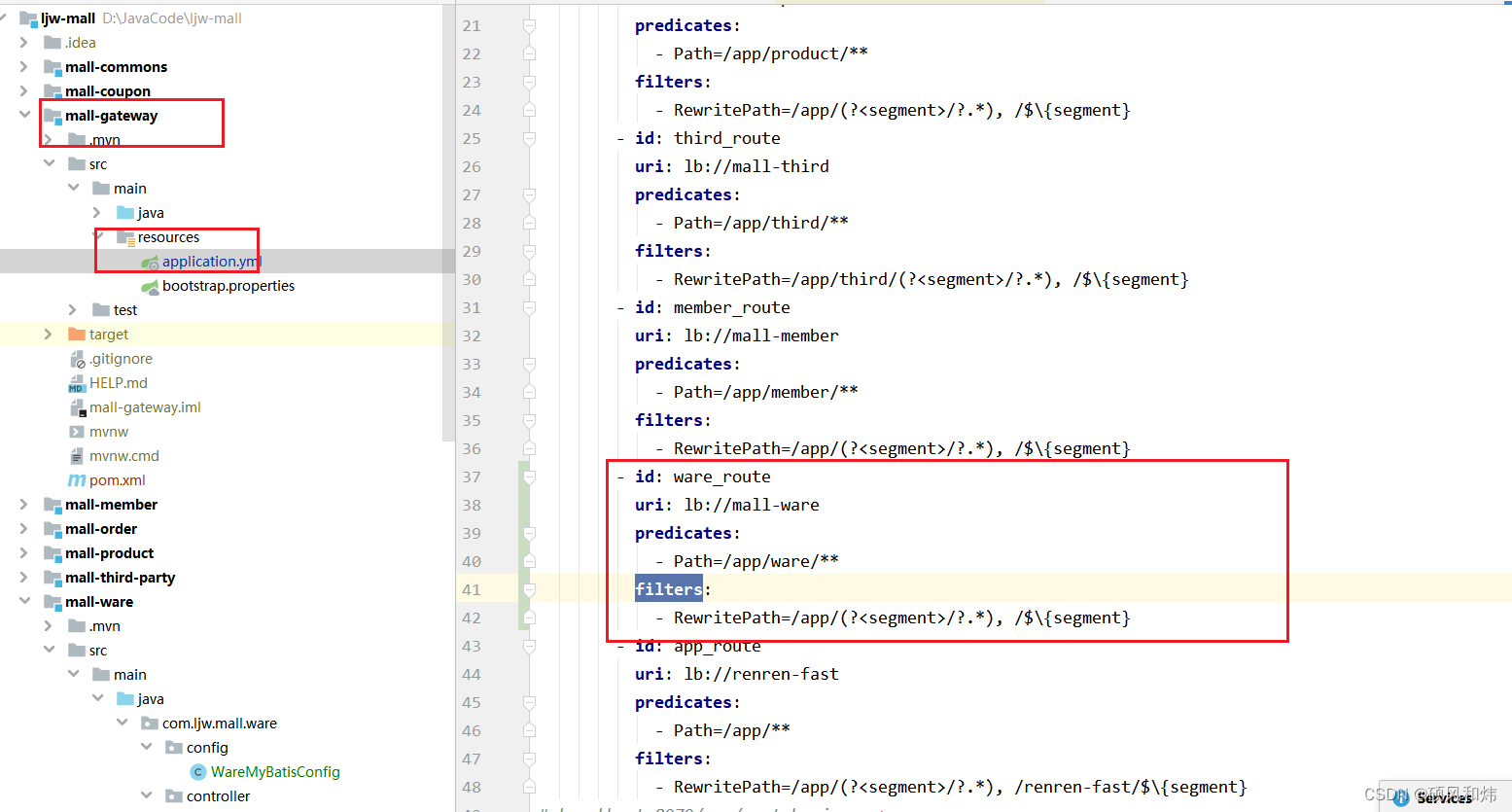Viewport: 1512px width, 812px height.
Task: Click the bootstrap.properties Spring file icon
Action: click(x=150, y=286)
